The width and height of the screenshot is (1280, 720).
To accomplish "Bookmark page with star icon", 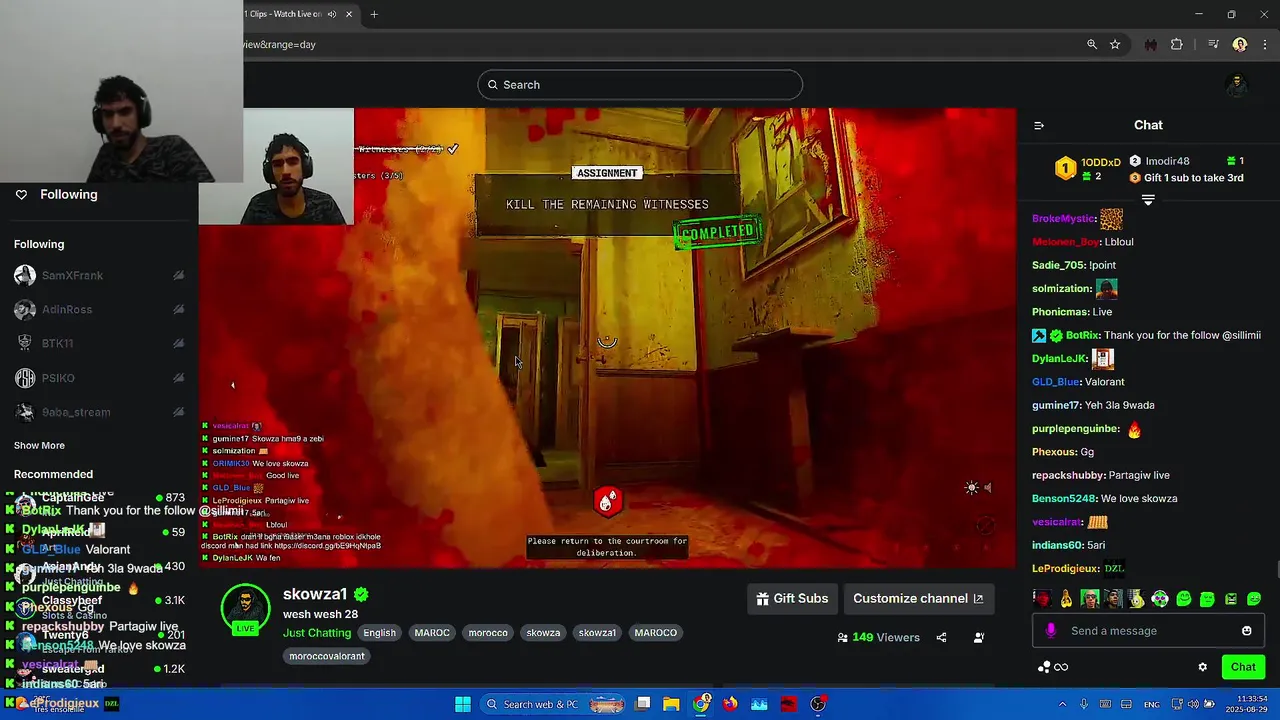I will 1115,44.
